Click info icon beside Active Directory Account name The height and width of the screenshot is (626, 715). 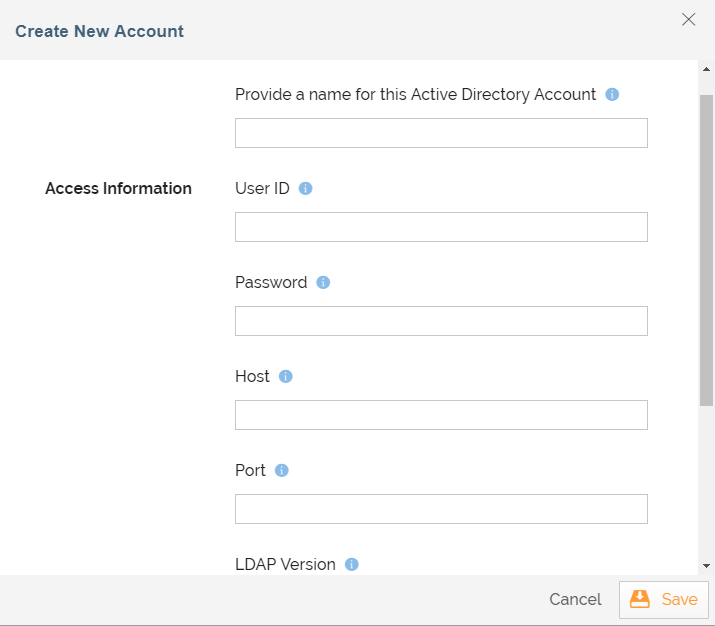[x=613, y=95]
